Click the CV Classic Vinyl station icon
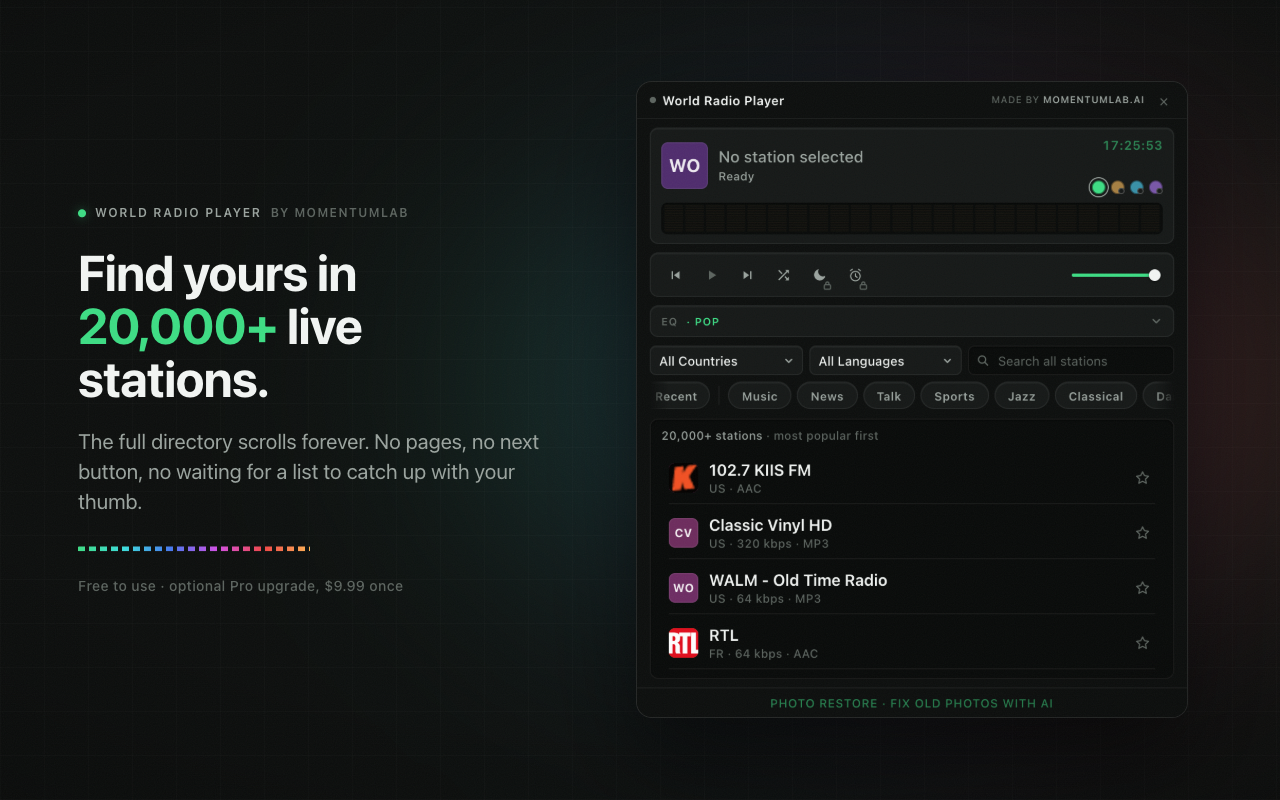The width and height of the screenshot is (1280, 800). [x=683, y=533]
